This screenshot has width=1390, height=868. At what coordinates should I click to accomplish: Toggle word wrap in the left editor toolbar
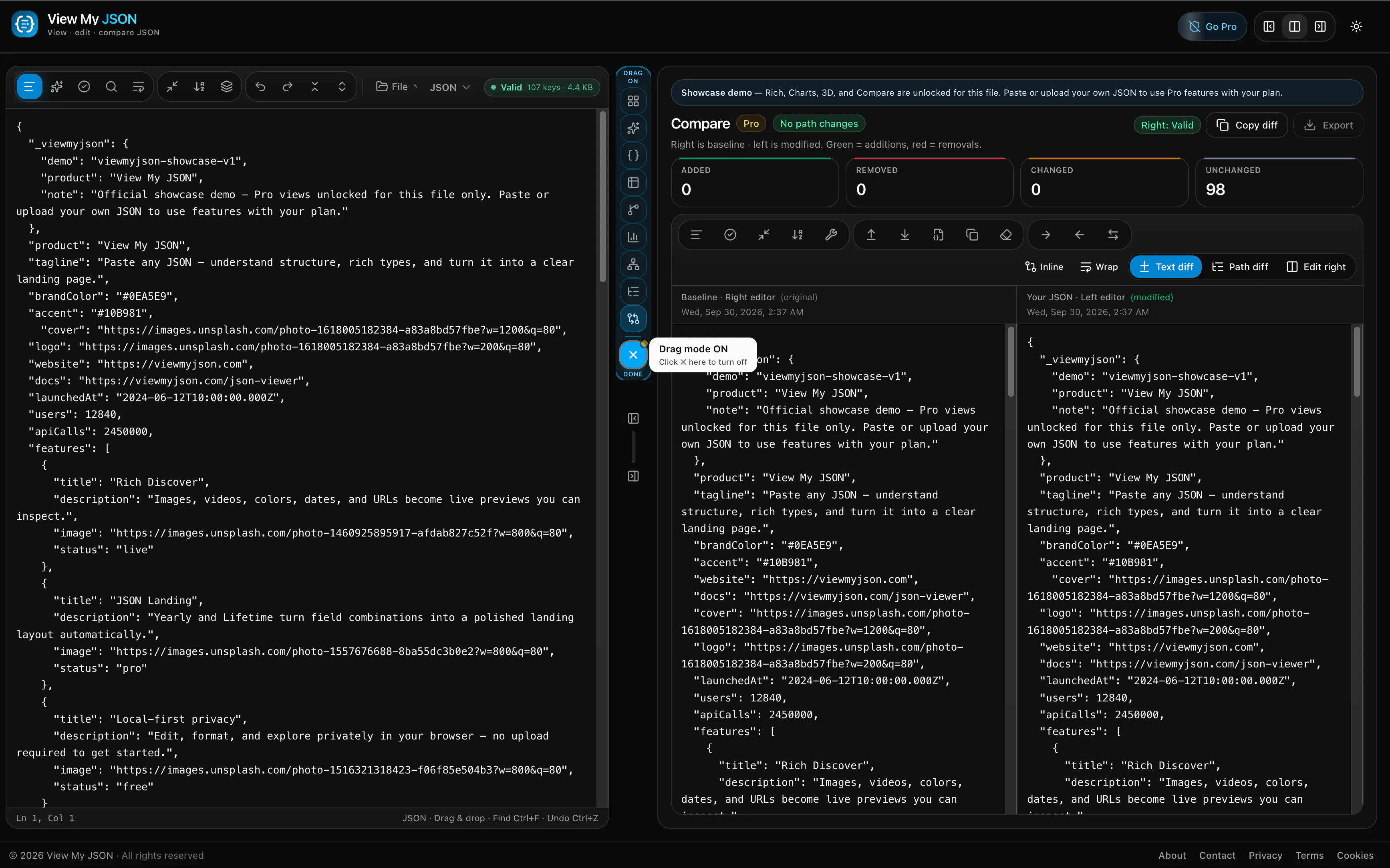pyautogui.click(x=139, y=87)
